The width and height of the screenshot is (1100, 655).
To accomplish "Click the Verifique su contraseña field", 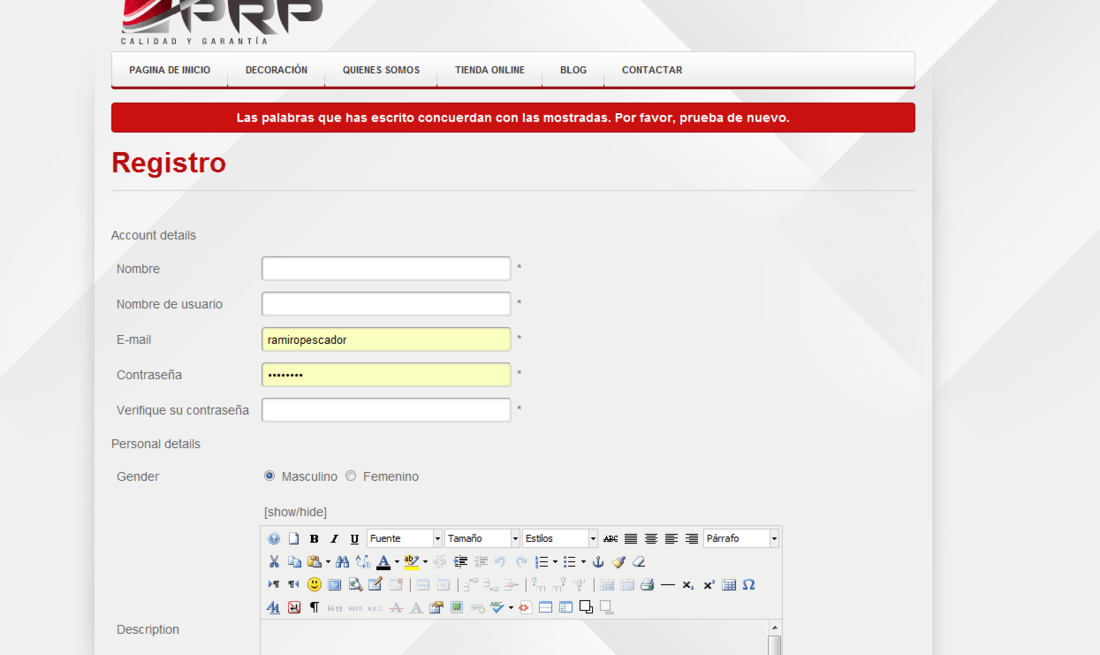I will coord(386,410).
